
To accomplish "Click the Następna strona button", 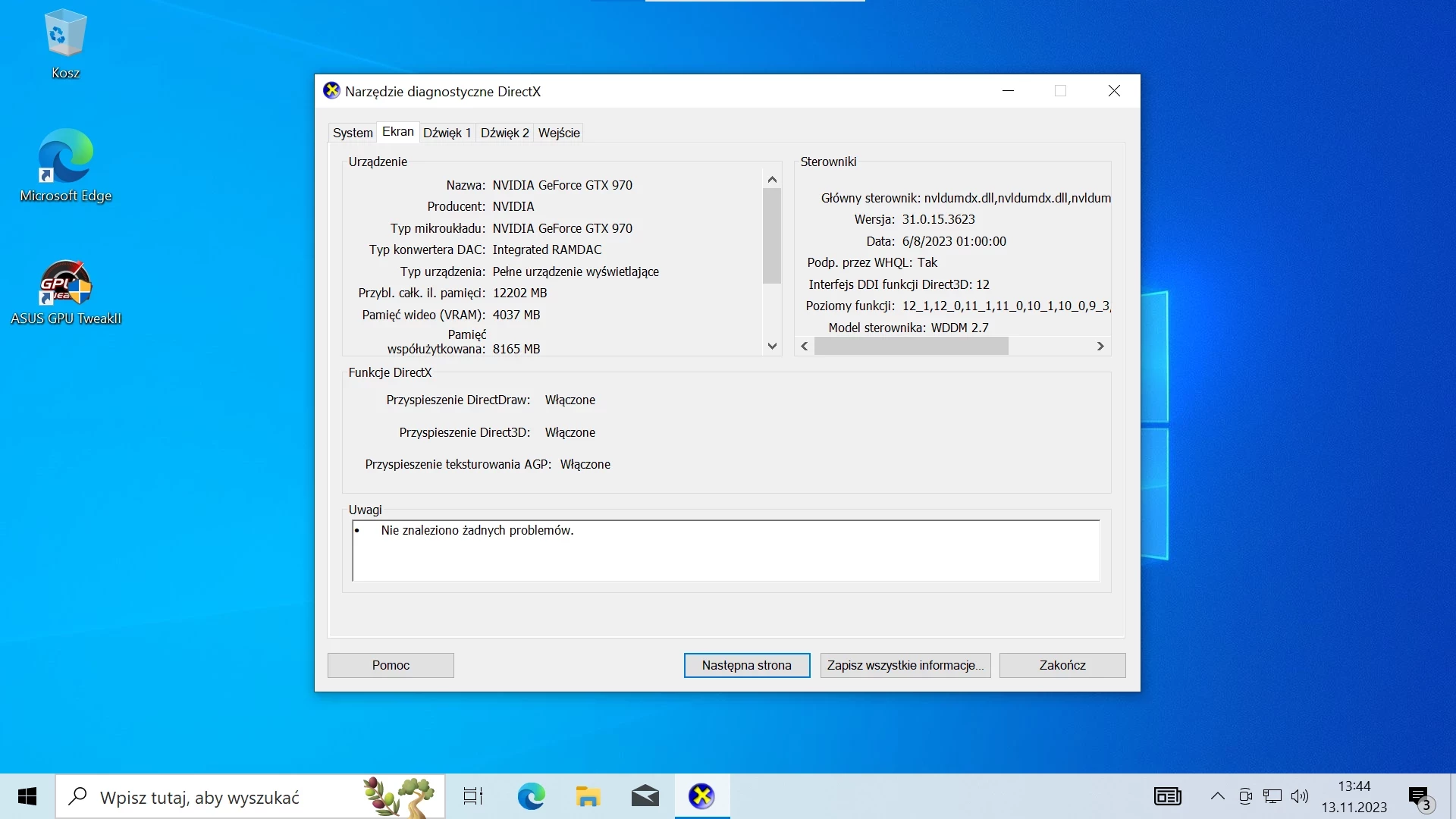I will pyautogui.click(x=747, y=665).
